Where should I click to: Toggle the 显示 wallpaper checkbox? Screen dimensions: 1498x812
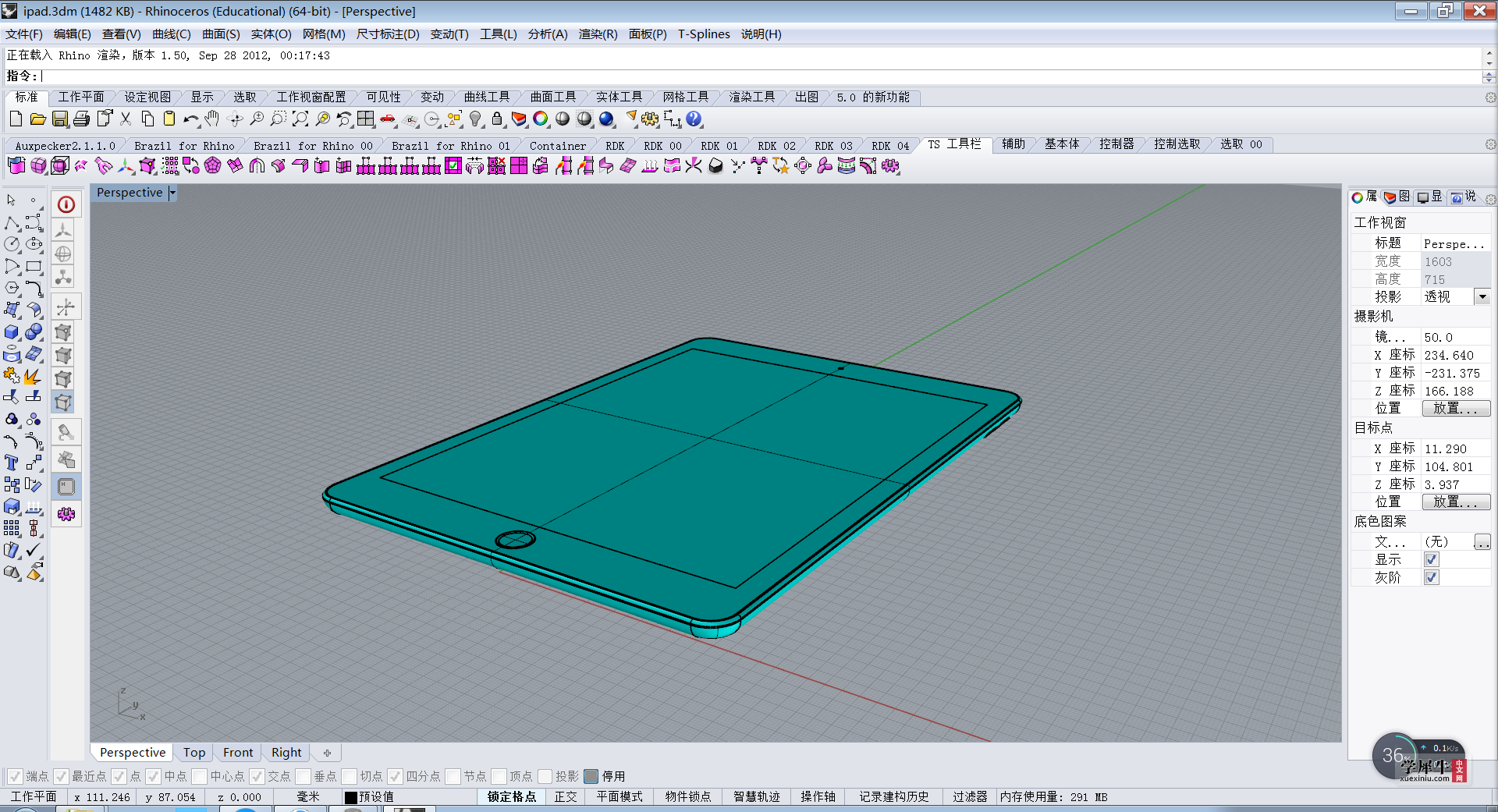1431,559
